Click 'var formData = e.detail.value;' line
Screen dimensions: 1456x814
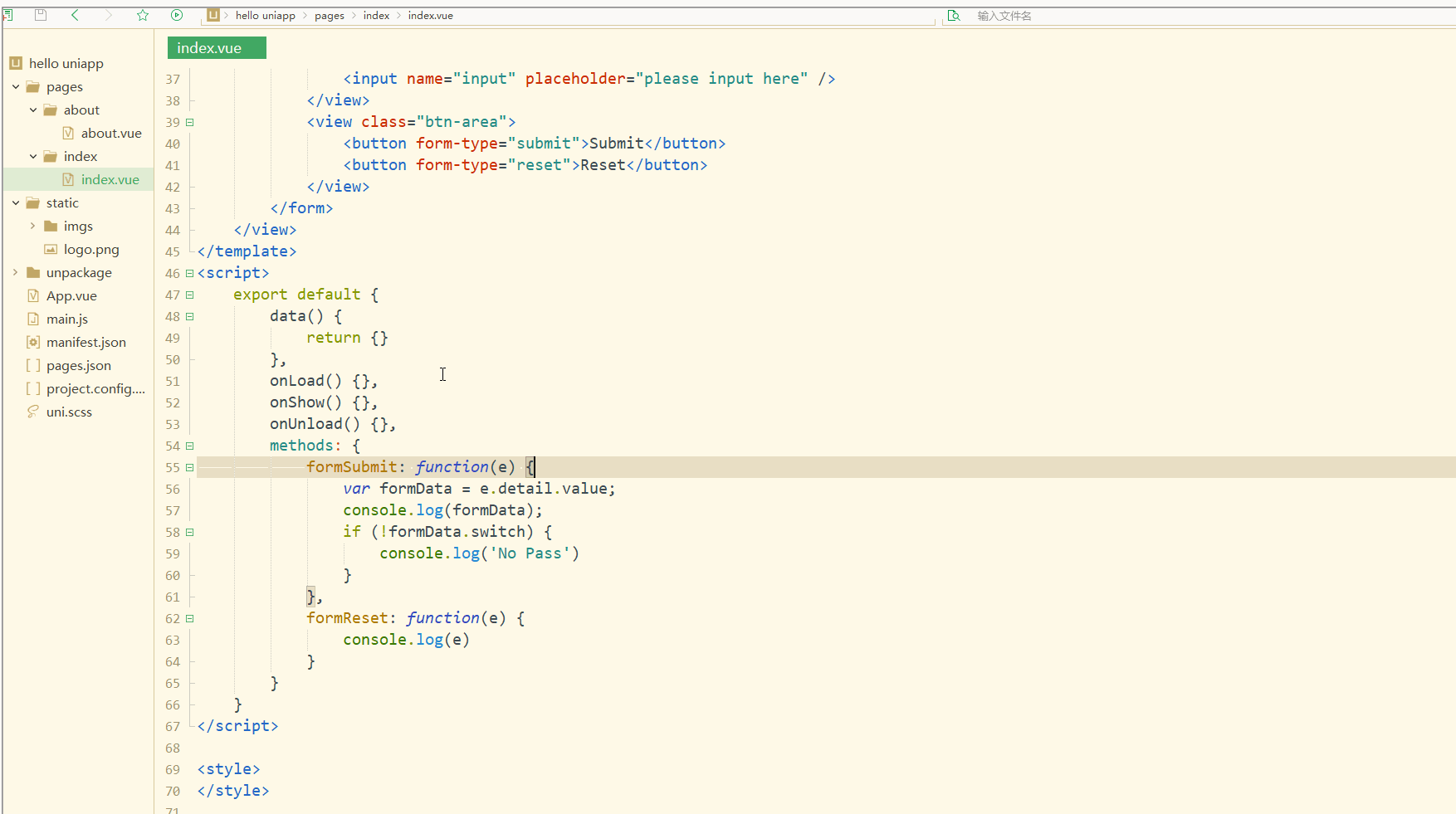(x=480, y=489)
